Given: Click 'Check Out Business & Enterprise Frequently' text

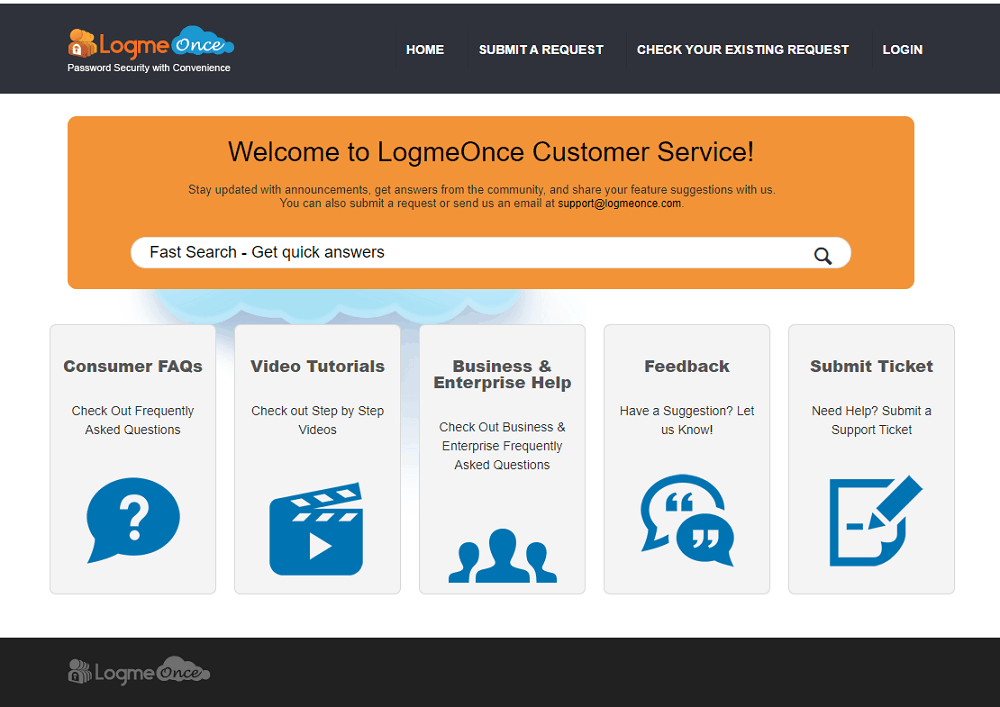Looking at the screenshot, I should [x=502, y=436].
